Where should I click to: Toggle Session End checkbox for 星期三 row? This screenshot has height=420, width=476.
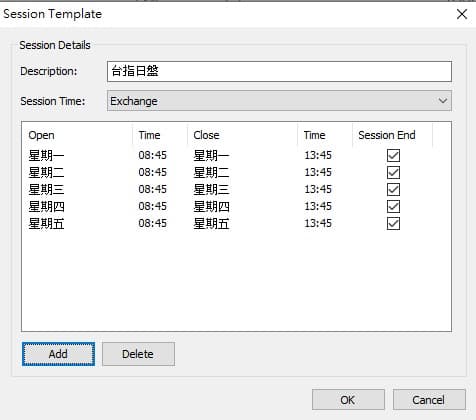tap(393, 189)
